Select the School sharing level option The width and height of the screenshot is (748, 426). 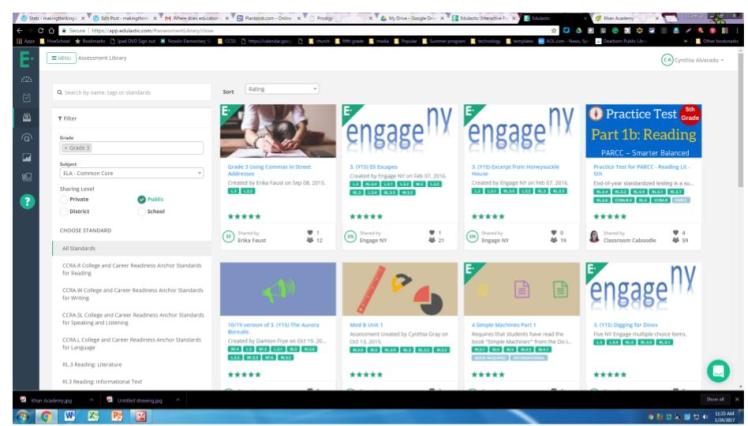141,211
